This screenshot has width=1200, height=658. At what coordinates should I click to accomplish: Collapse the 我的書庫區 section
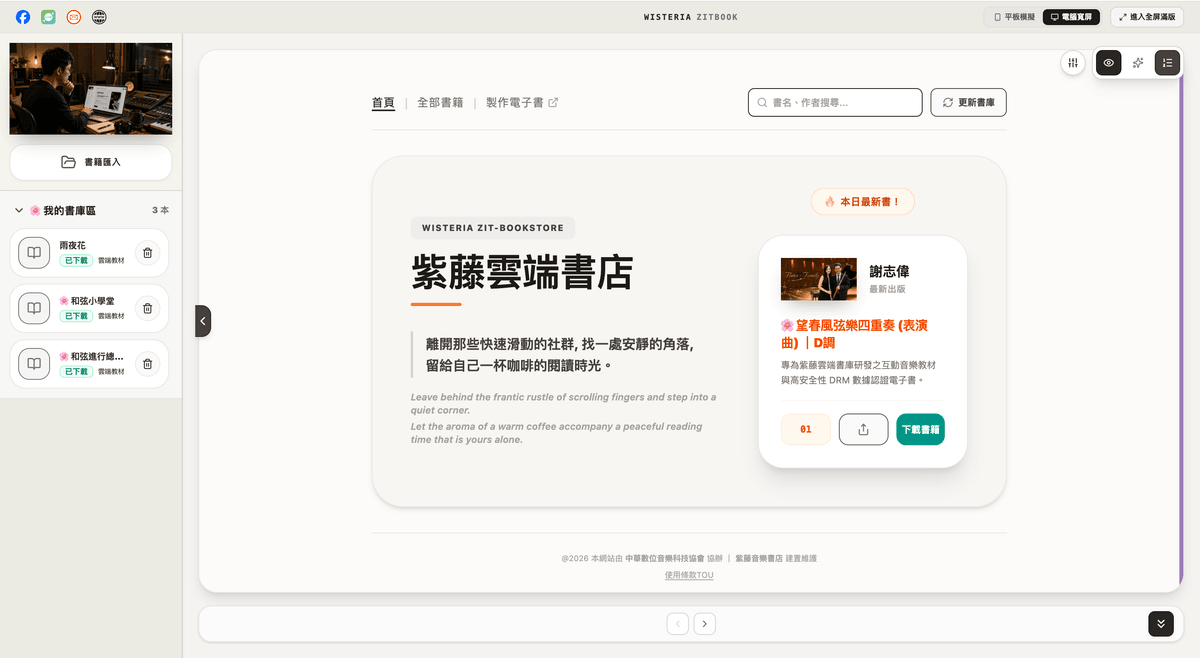[x=19, y=211]
